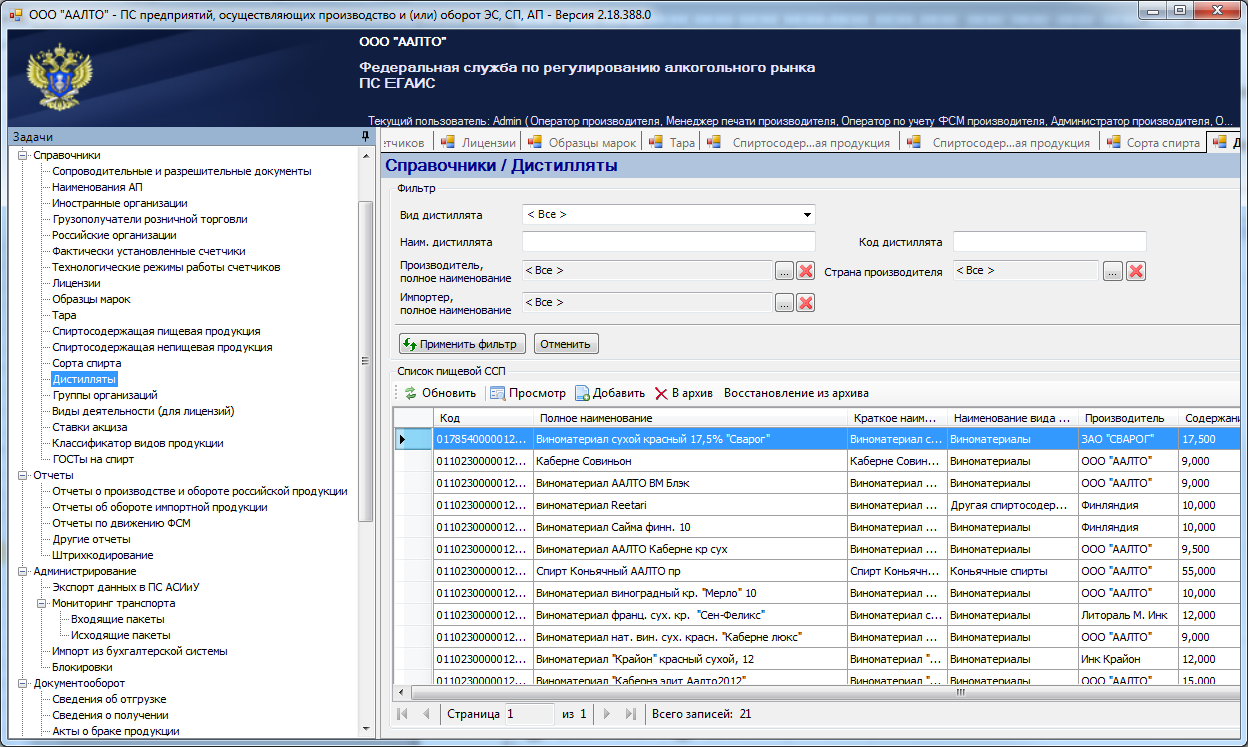Pin the Задачи panel with pushpin icon
1248x747 pixels.
[365, 136]
